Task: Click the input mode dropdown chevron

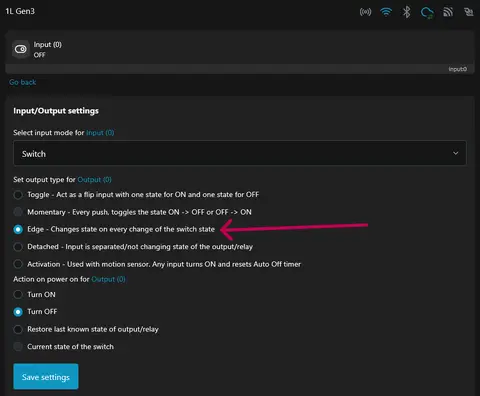Action: click(455, 153)
